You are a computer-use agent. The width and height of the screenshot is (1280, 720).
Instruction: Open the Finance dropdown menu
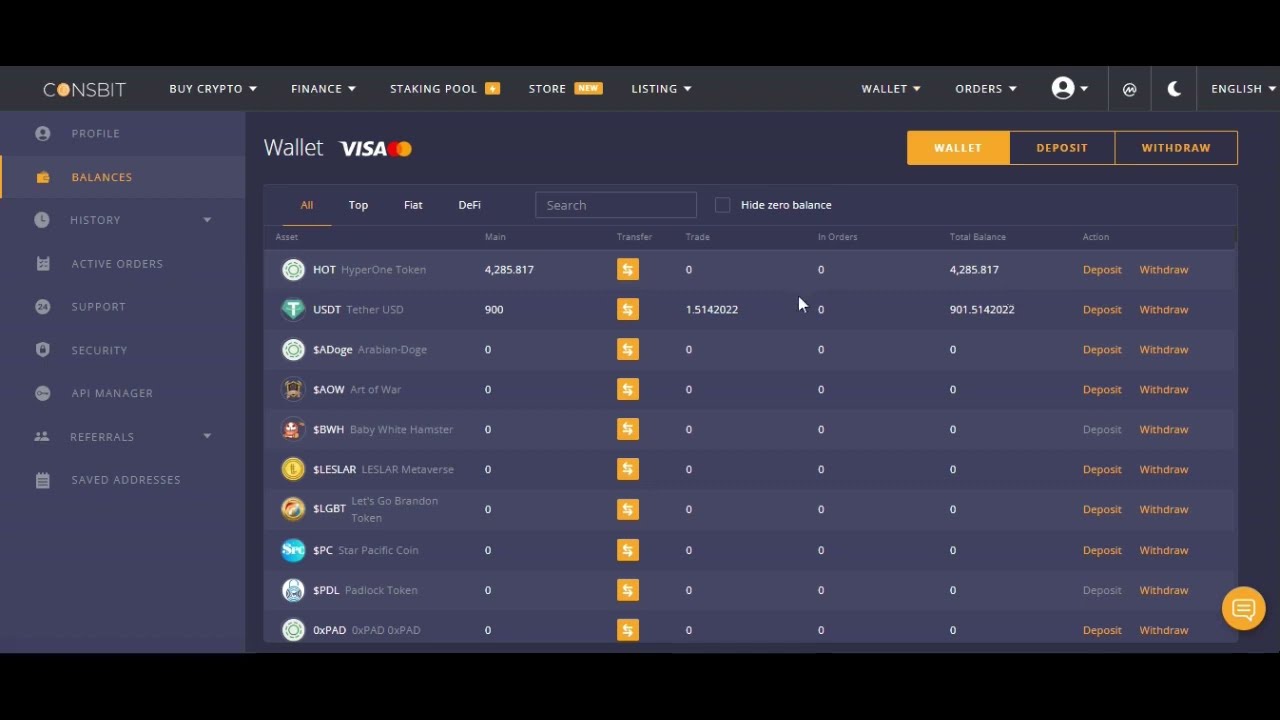click(x=323, y=89)
